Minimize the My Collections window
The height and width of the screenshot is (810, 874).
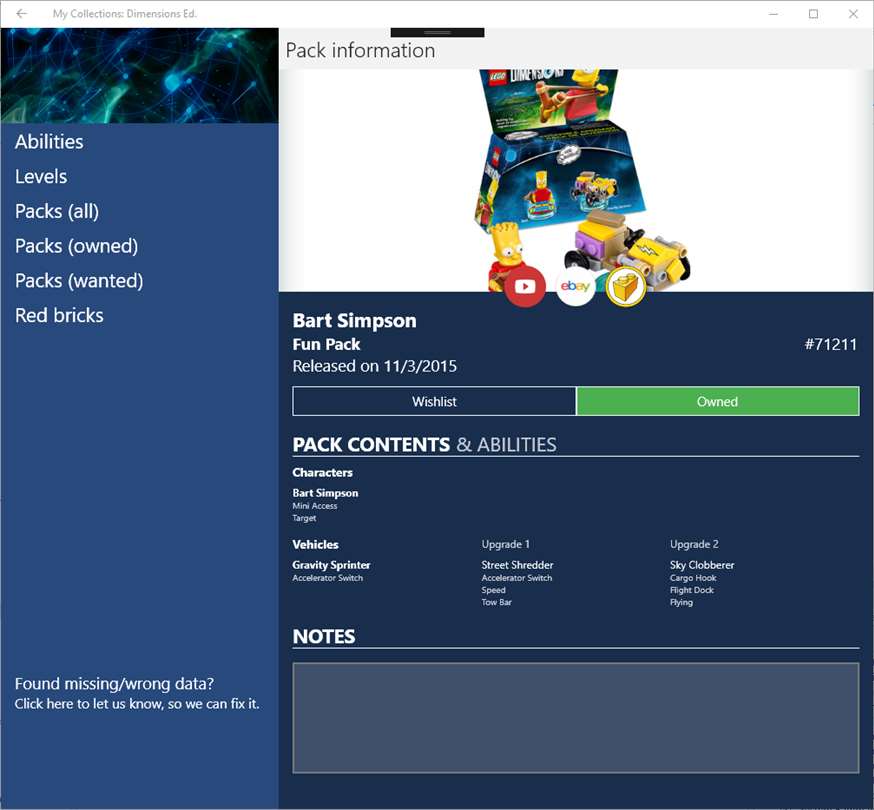coord(773,14)
